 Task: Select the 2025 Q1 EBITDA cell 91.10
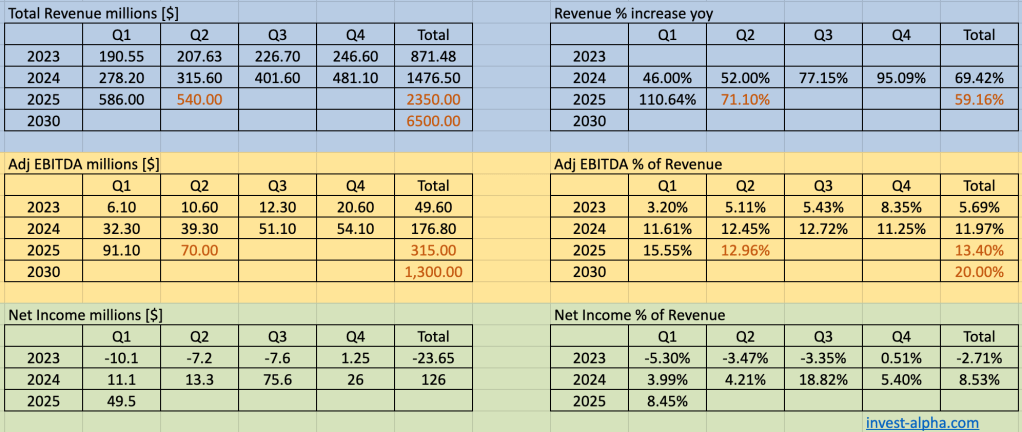124,250
